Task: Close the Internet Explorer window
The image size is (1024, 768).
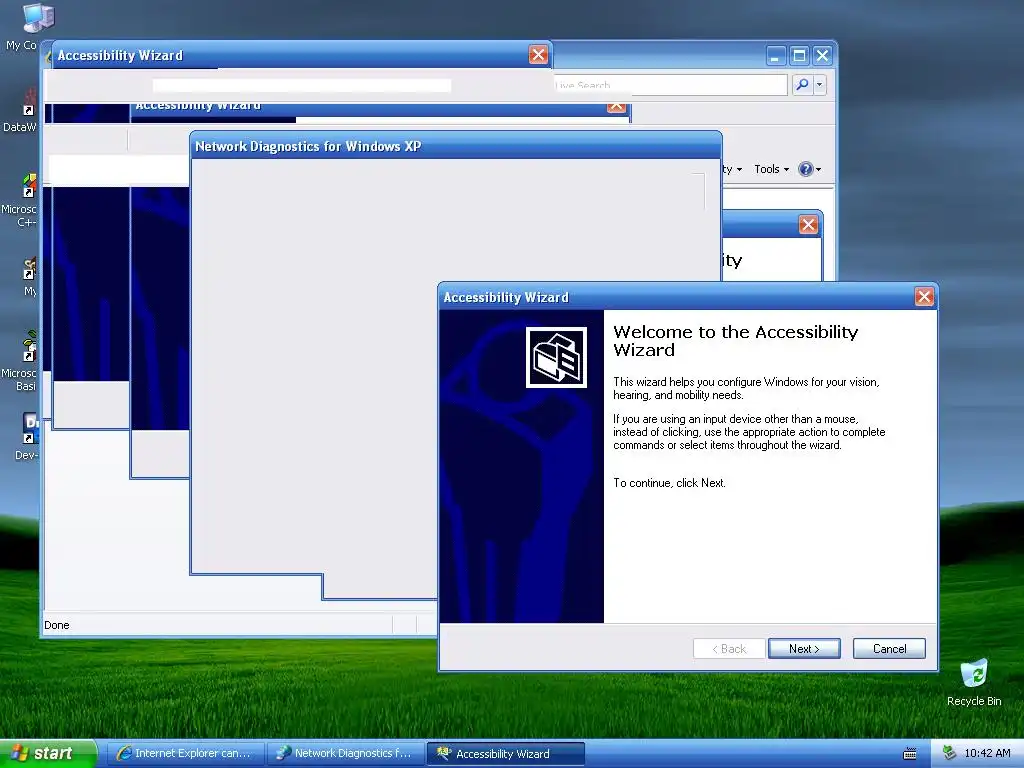Action: click(822, 56)
